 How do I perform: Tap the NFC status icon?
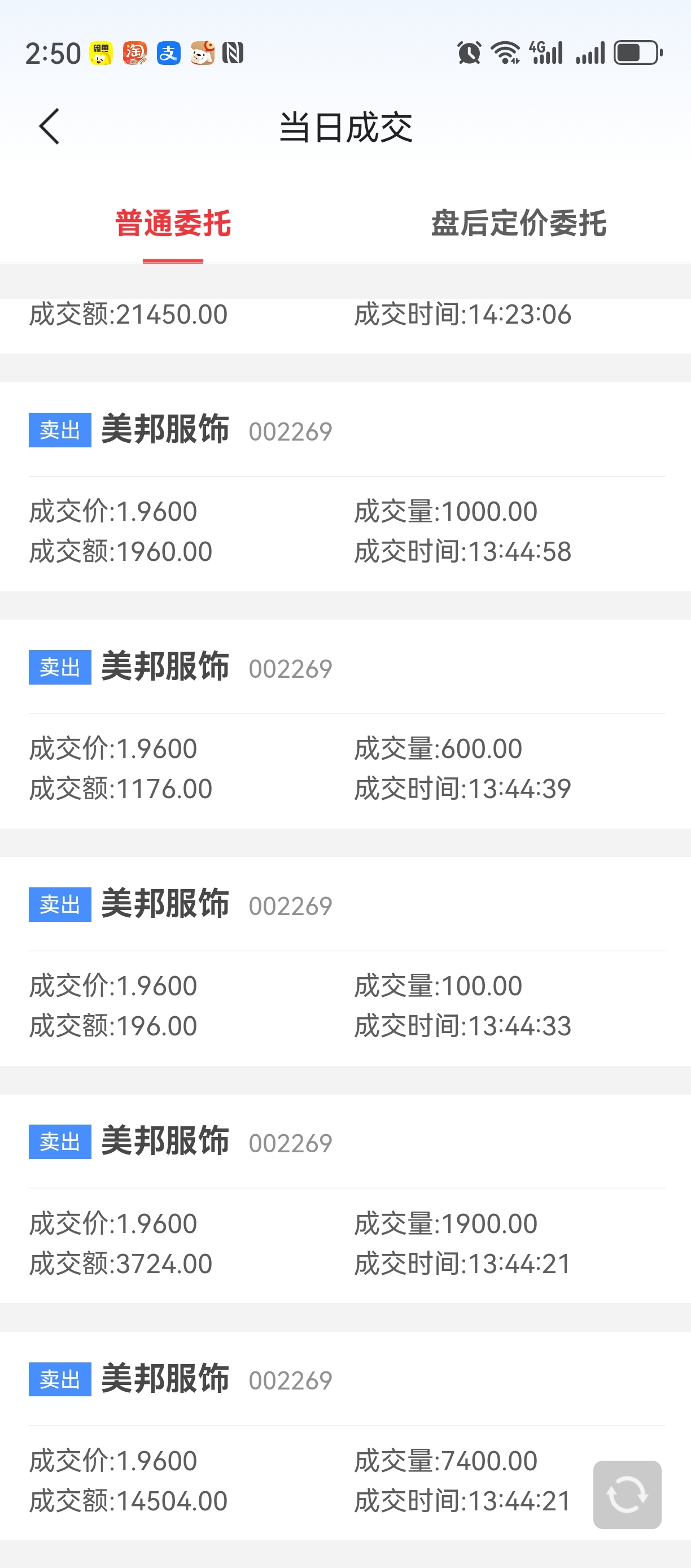233,53
